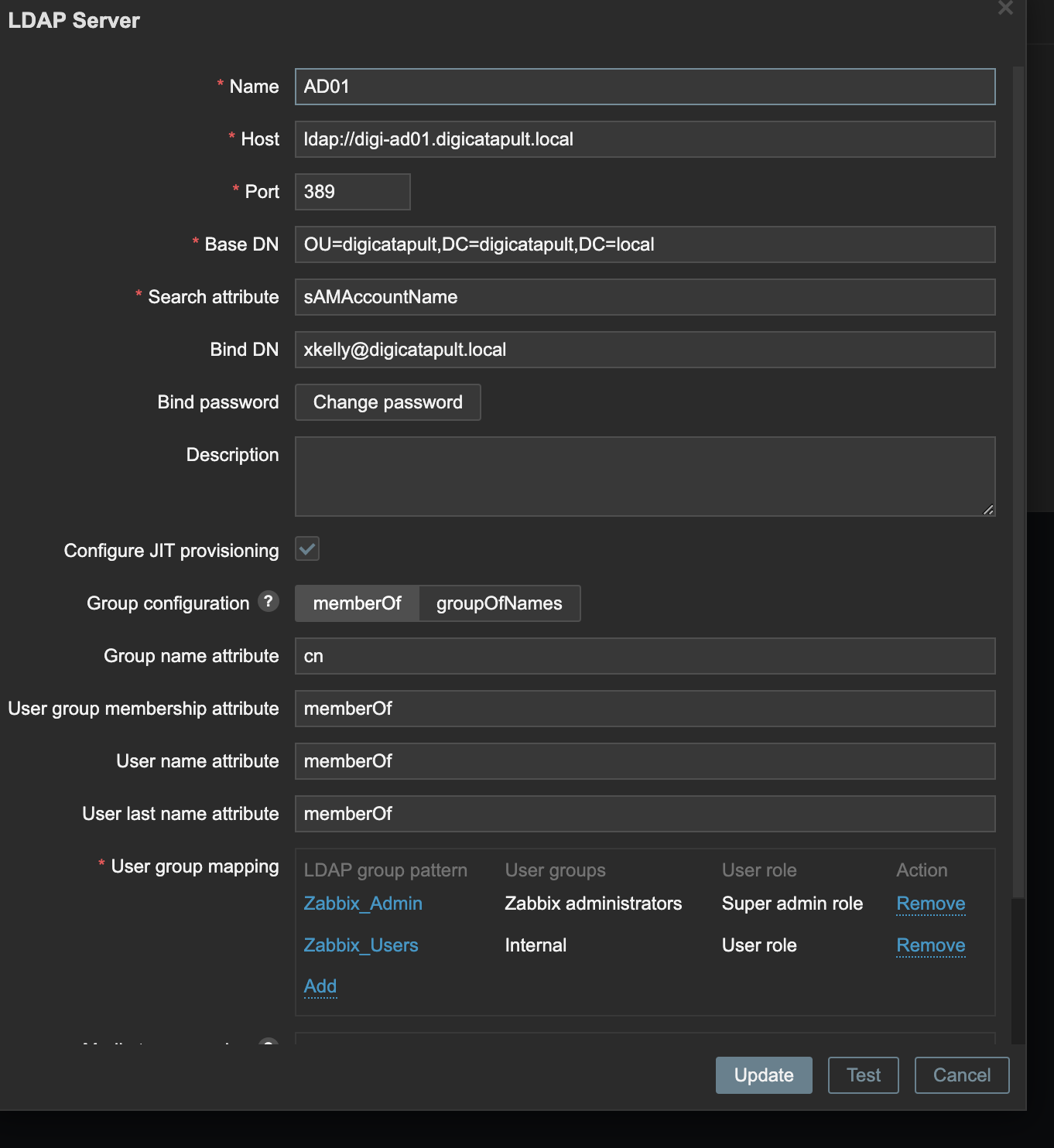Click Change password button
This screenshot has width=1054, height=1148.
tap(388, 402)
